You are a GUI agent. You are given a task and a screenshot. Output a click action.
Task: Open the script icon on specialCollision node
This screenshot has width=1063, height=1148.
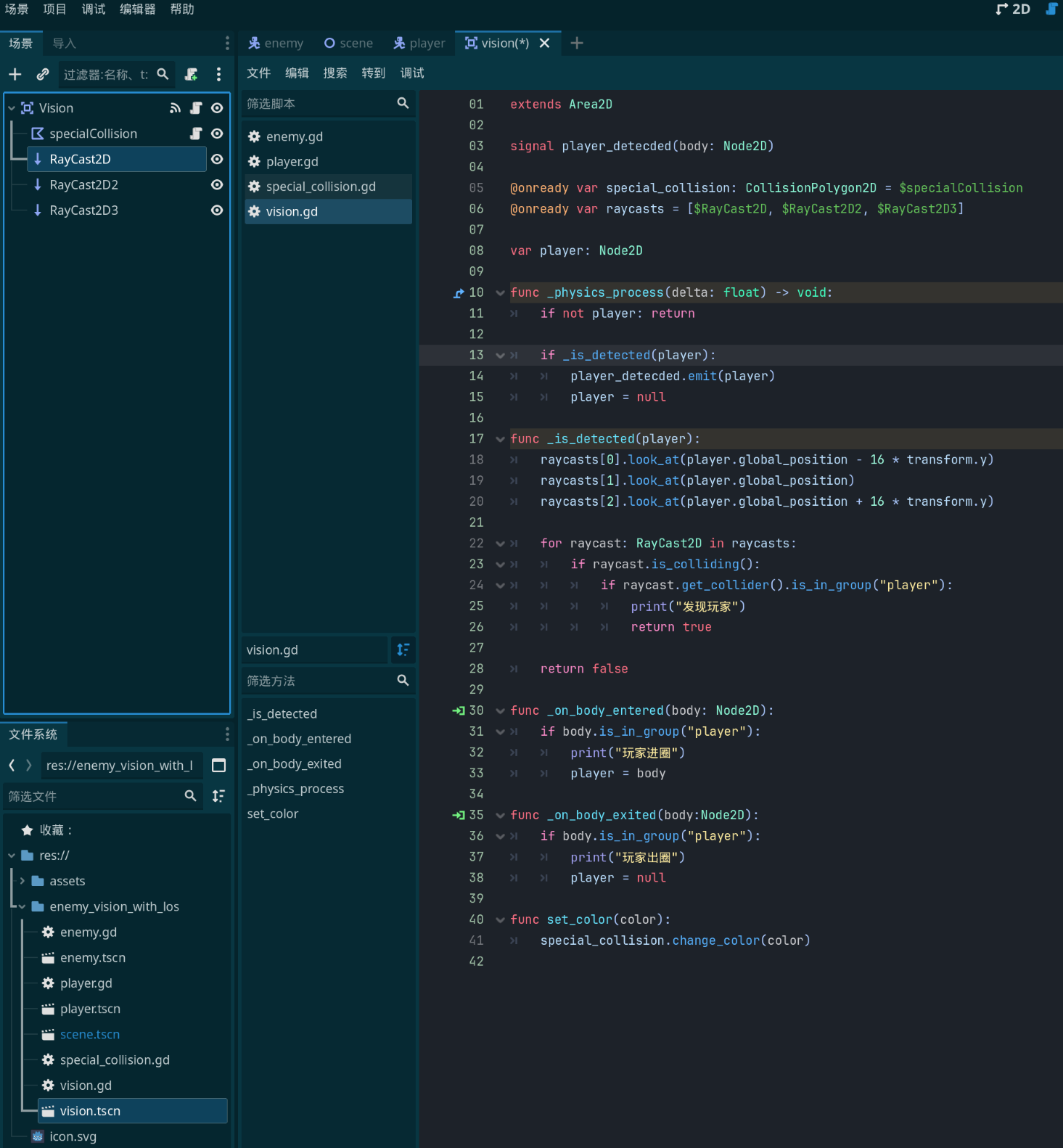pyautogui.click(x=196, y=134)
